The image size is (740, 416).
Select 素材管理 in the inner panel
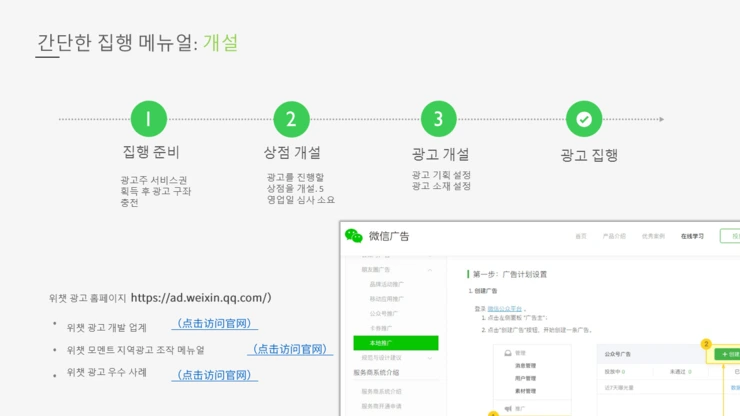[525, 391]
